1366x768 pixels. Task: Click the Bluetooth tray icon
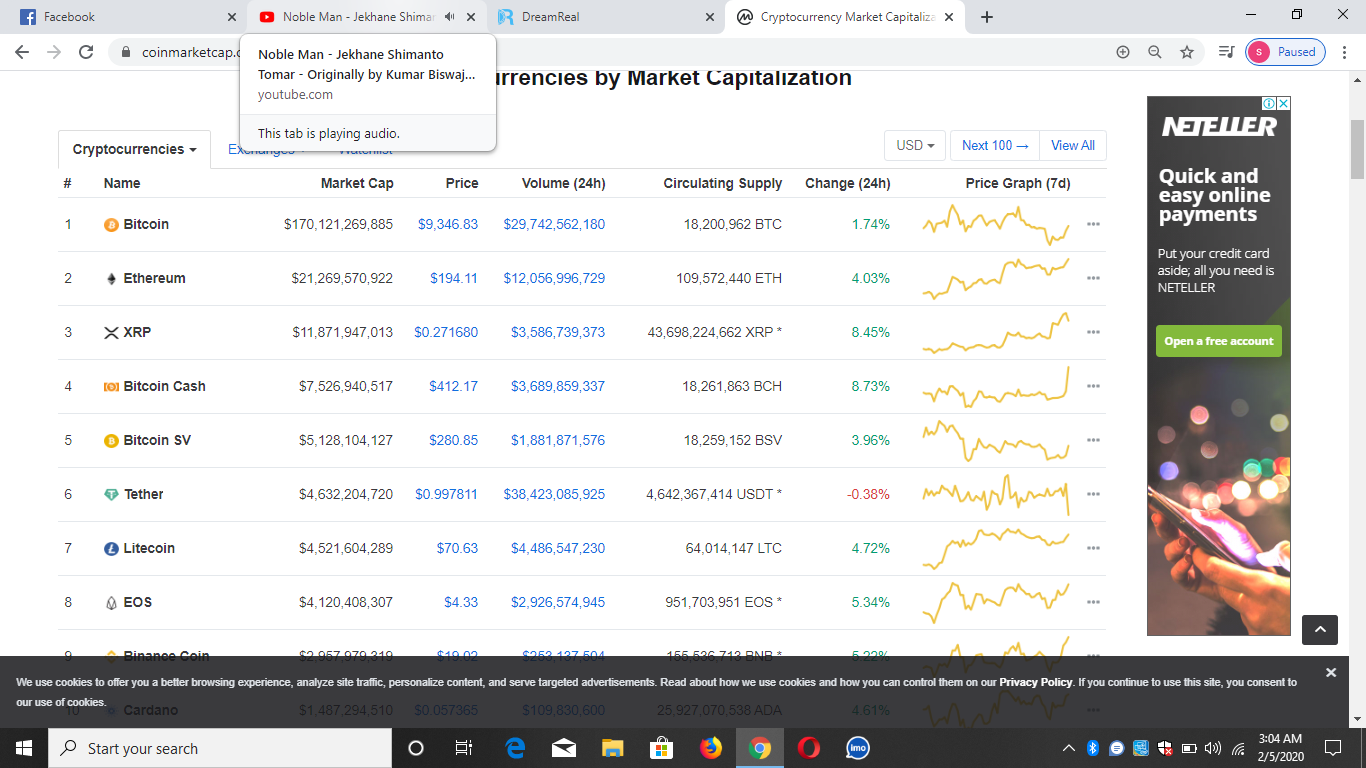pyautogui.click(x=1093, y=748)
